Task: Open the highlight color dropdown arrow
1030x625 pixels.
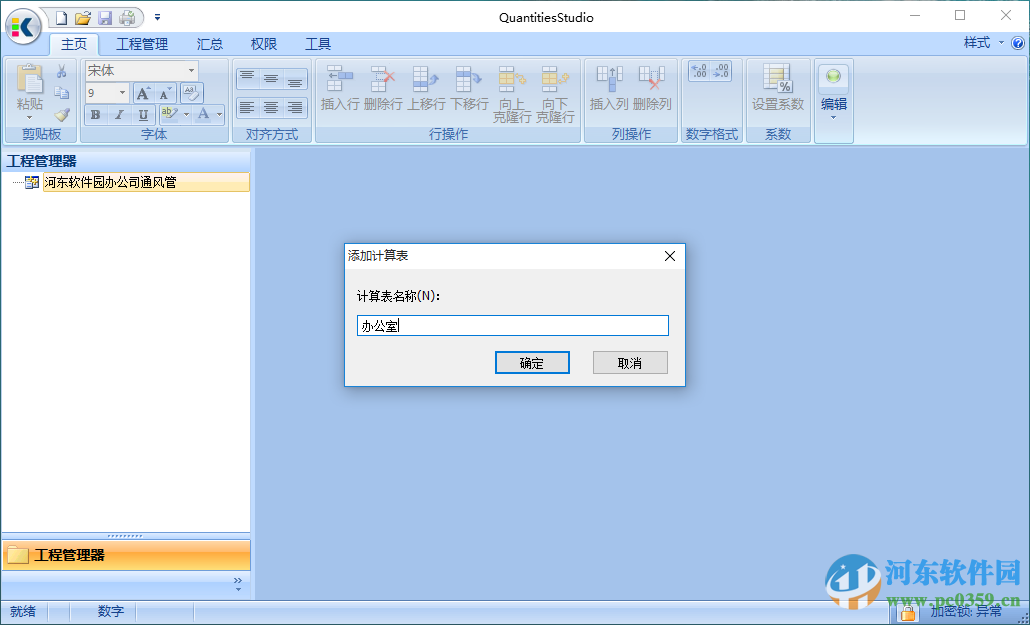Action: pyautogui.click(x=186, y=114)
